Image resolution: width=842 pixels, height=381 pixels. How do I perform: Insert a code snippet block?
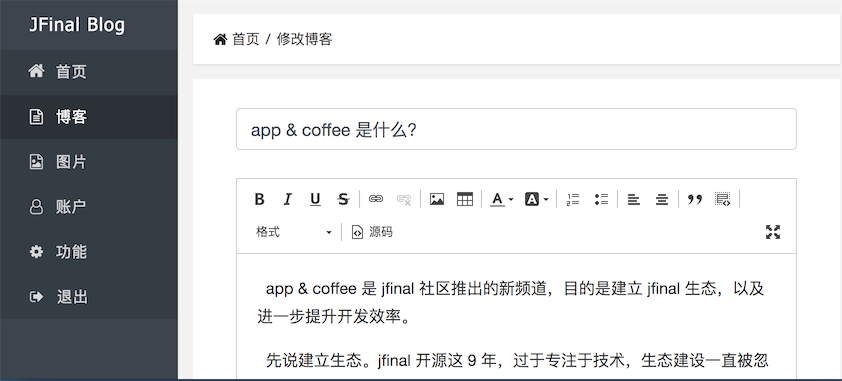[x=723, y=200]
